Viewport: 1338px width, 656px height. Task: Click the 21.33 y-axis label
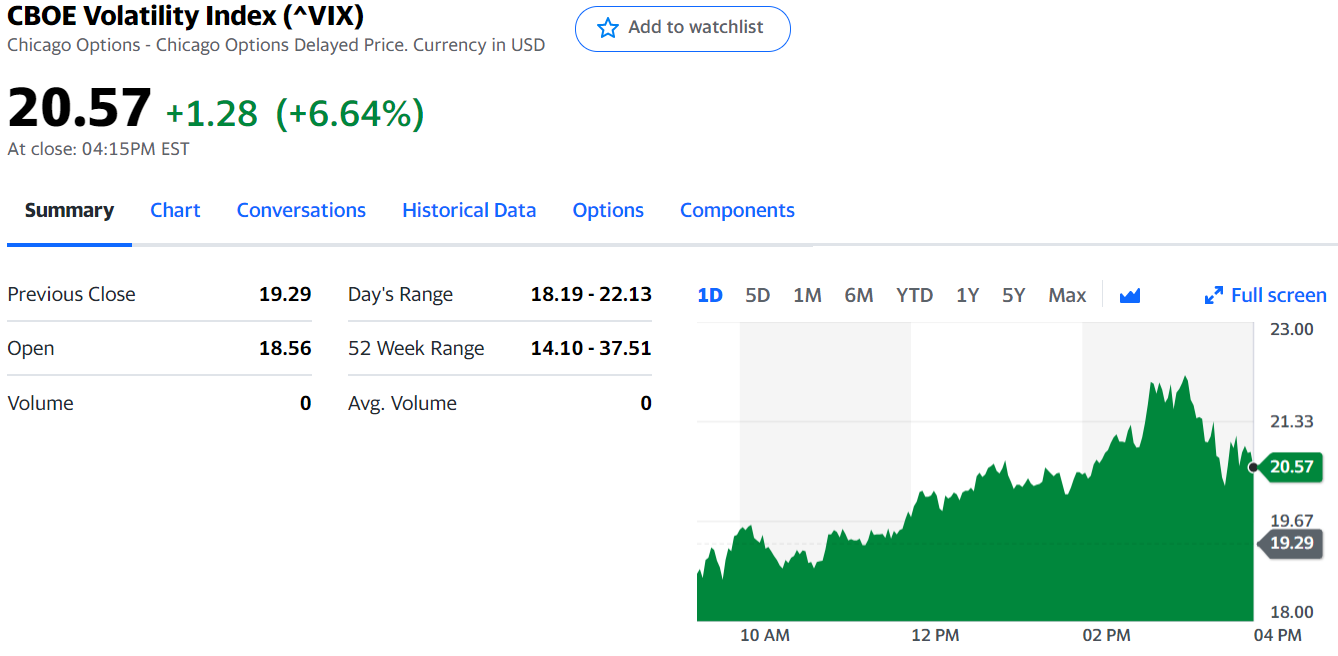1292,422
